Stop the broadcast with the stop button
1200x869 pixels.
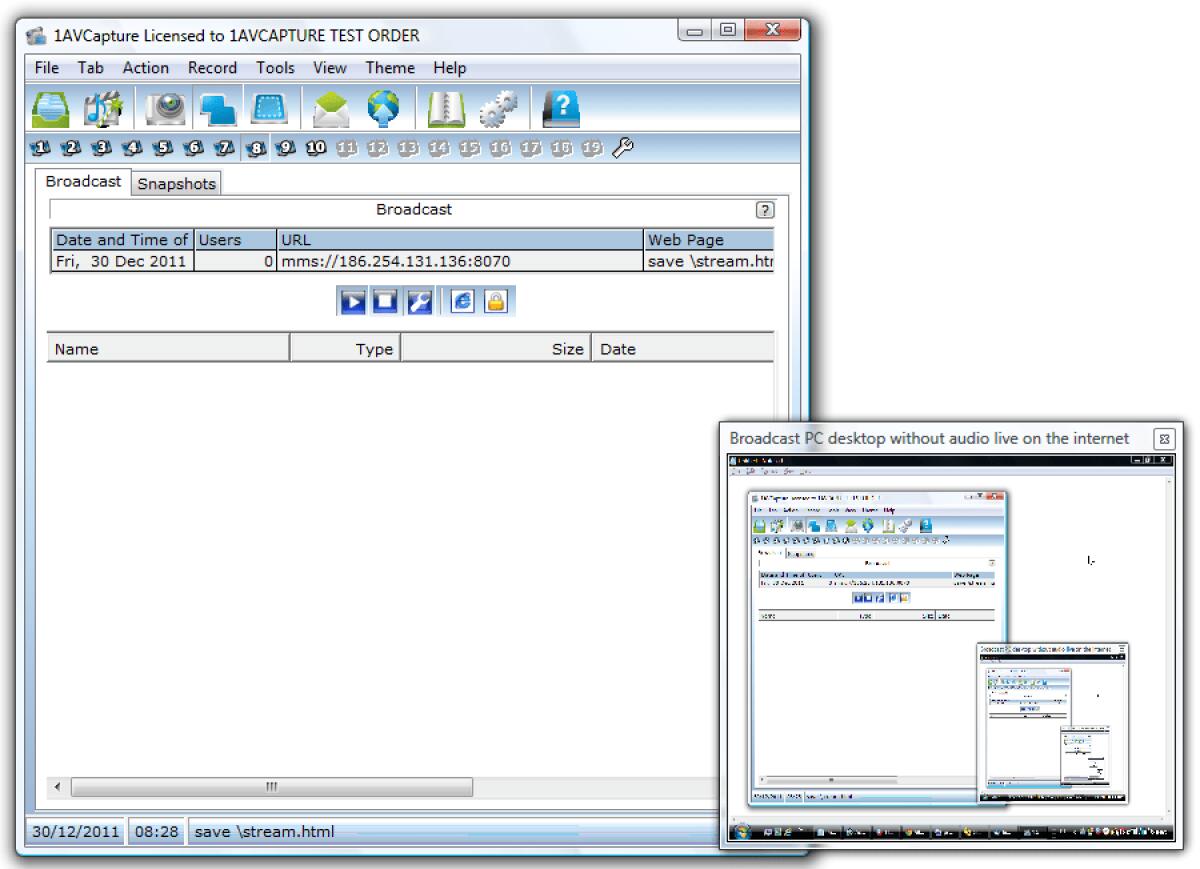383,299
